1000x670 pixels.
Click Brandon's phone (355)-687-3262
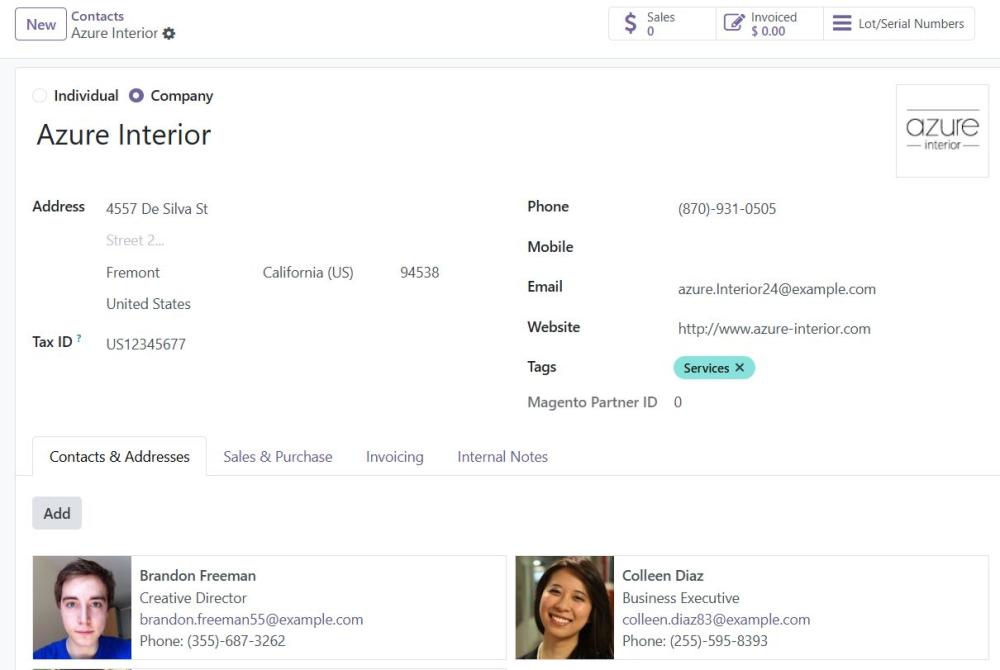point(236,641)
